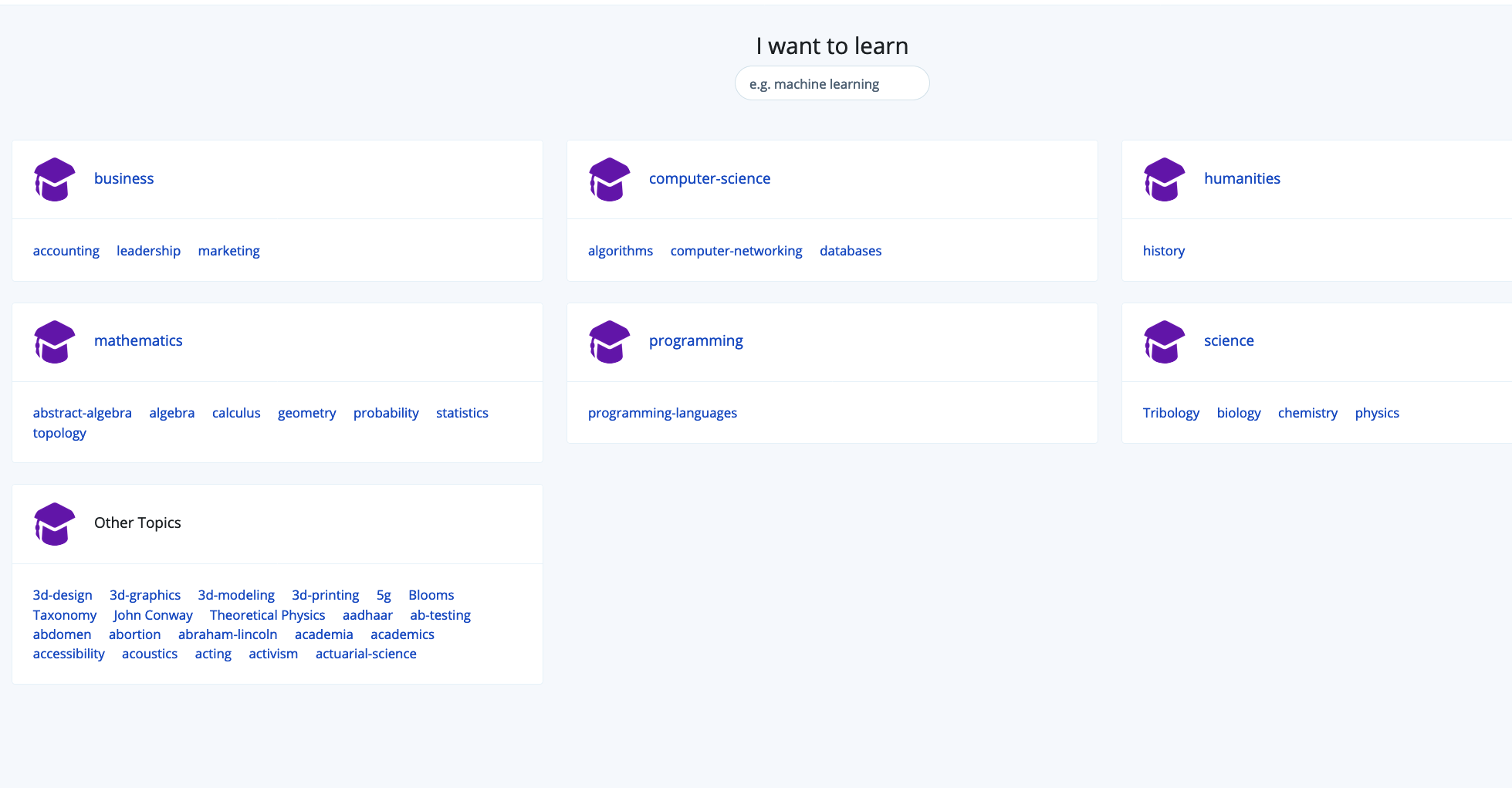Choose the topology topic
Screen dimensions: 1512x788
click(59, 433)
